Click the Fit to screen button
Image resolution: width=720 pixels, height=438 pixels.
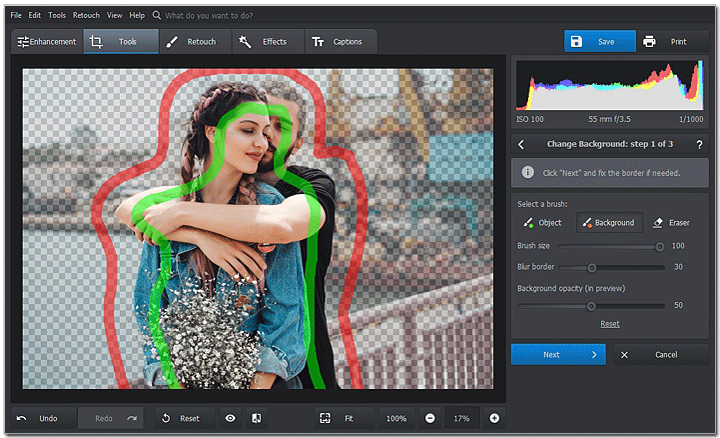[344, 418]
